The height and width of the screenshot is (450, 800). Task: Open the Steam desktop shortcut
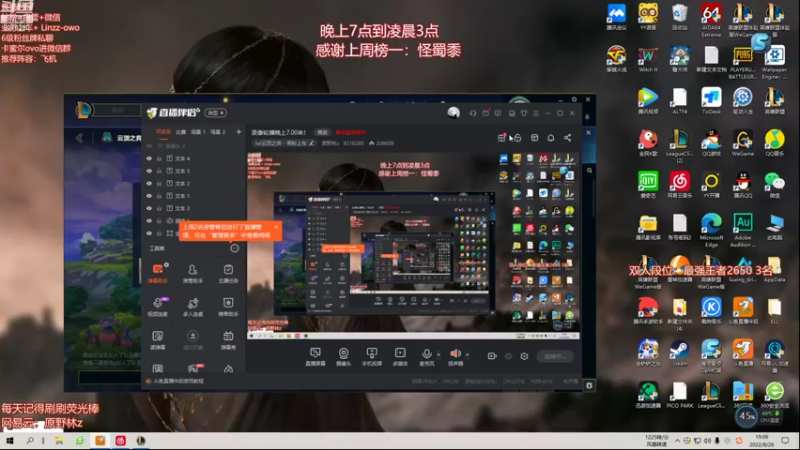point(680,353)
